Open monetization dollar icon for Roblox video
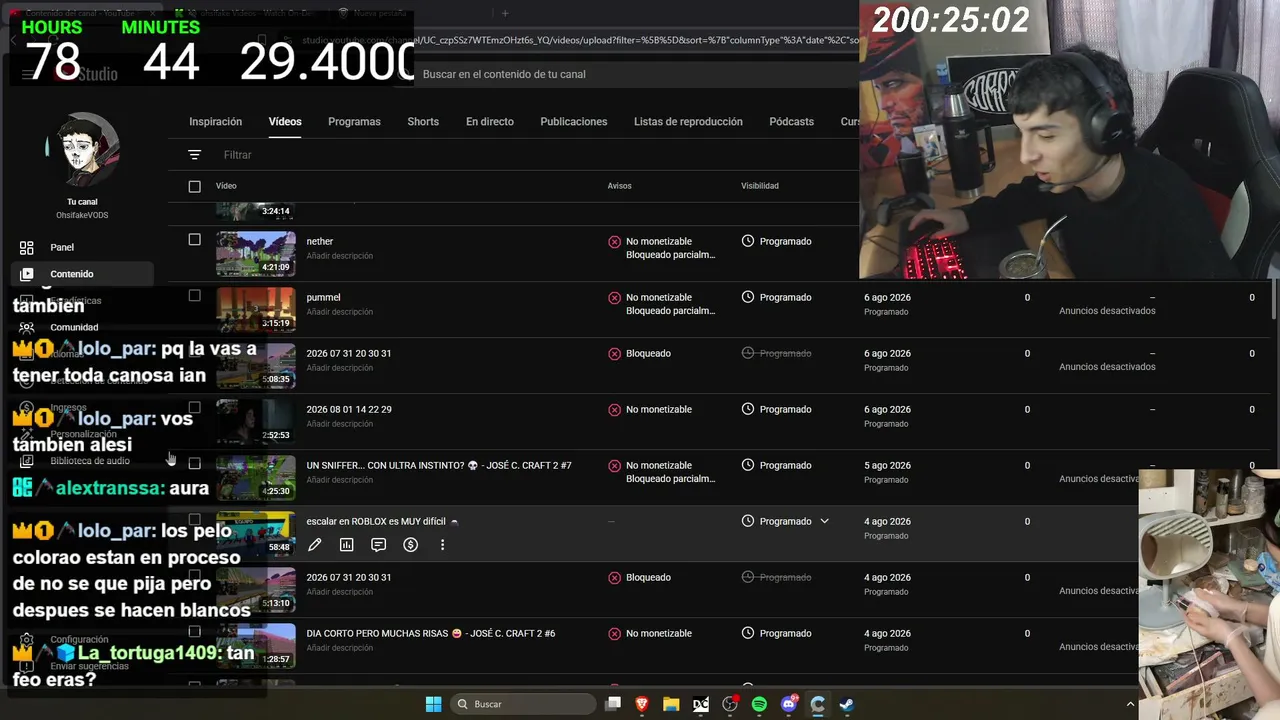This screenshot has height=720, width=1280. pos(411,545)
